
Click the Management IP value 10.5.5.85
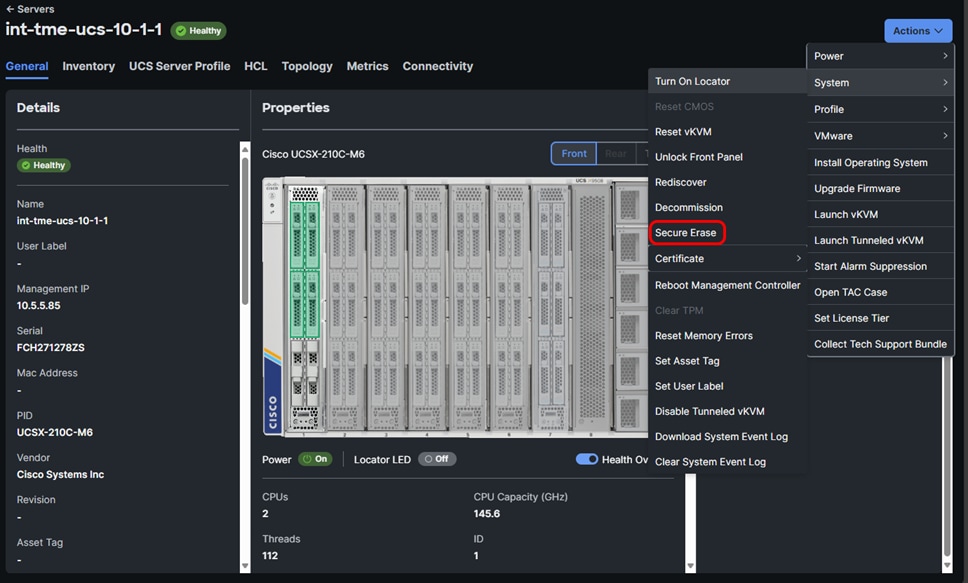pos(38,306)
